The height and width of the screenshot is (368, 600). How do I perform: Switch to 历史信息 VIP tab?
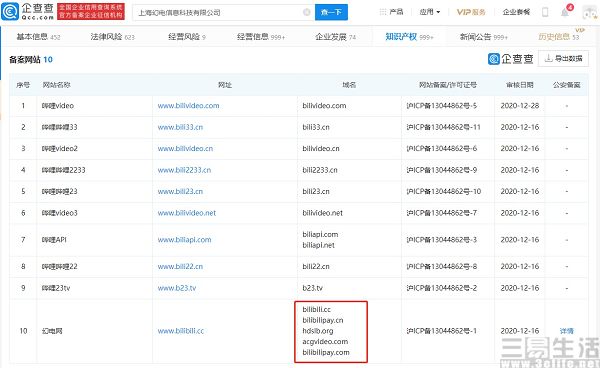559,37
